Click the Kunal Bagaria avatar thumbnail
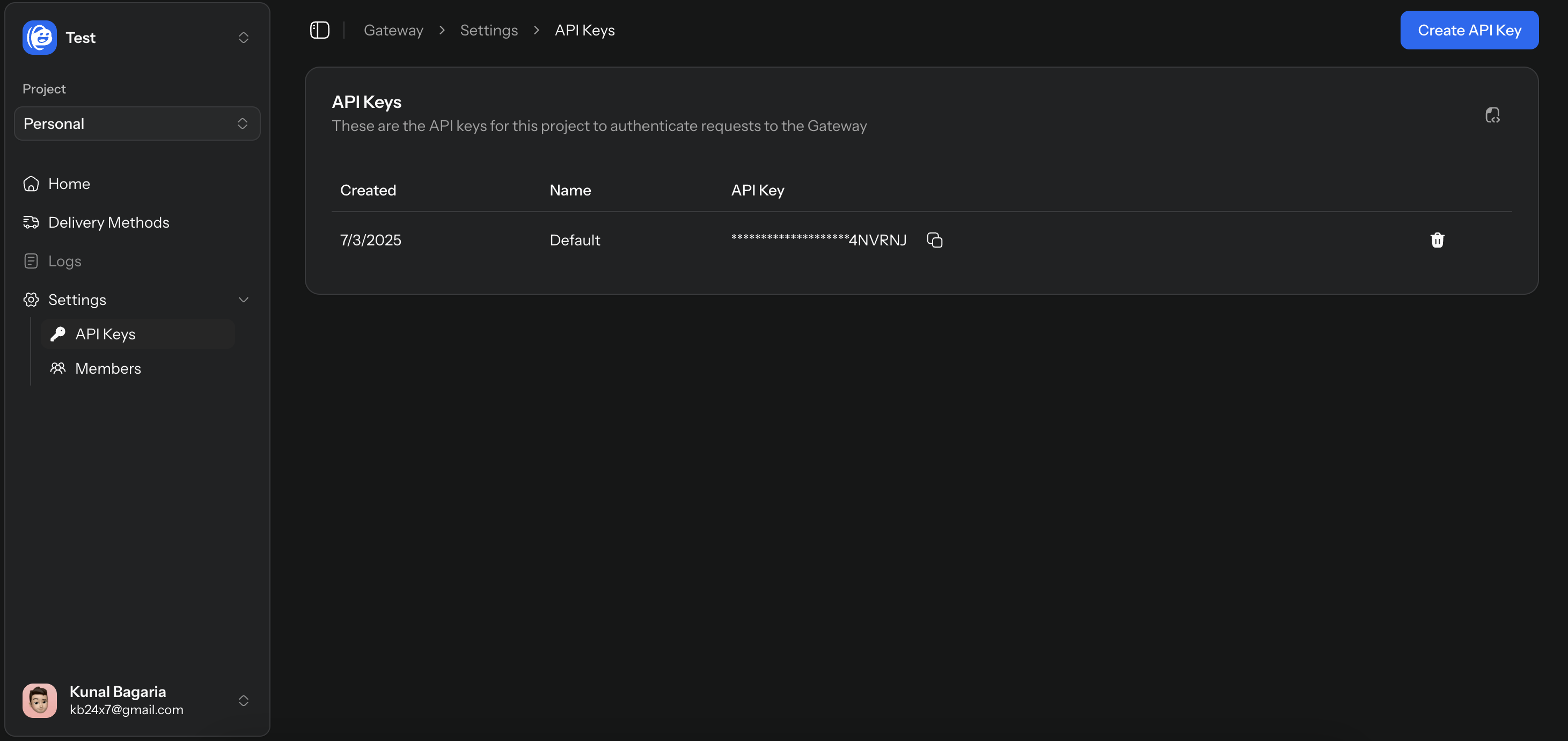Screen dimensions: 1568x741 pyautogui.click(x=40, y=701)
